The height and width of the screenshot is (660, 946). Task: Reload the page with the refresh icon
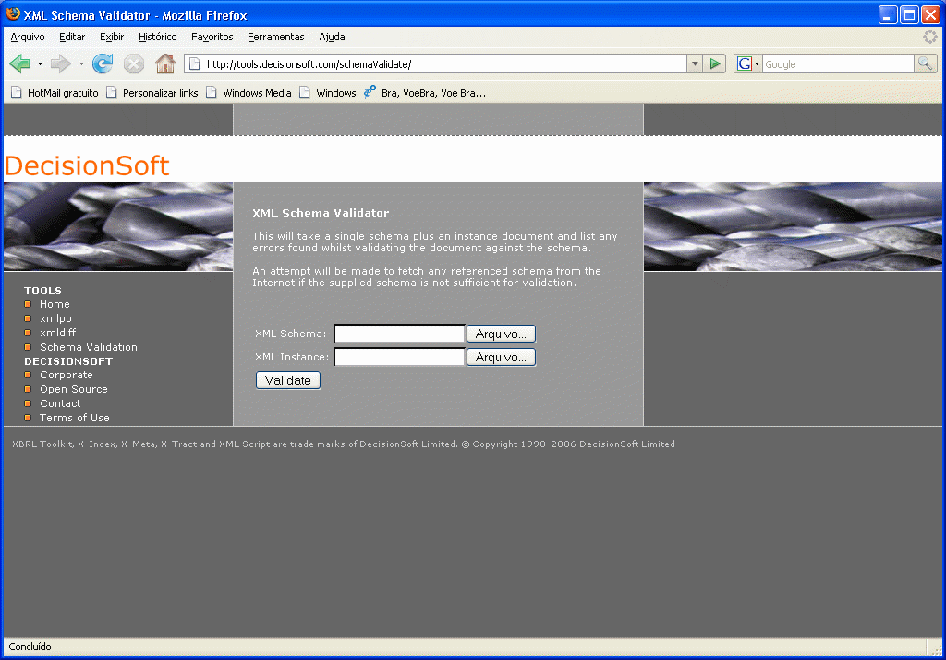click(103, 63)
